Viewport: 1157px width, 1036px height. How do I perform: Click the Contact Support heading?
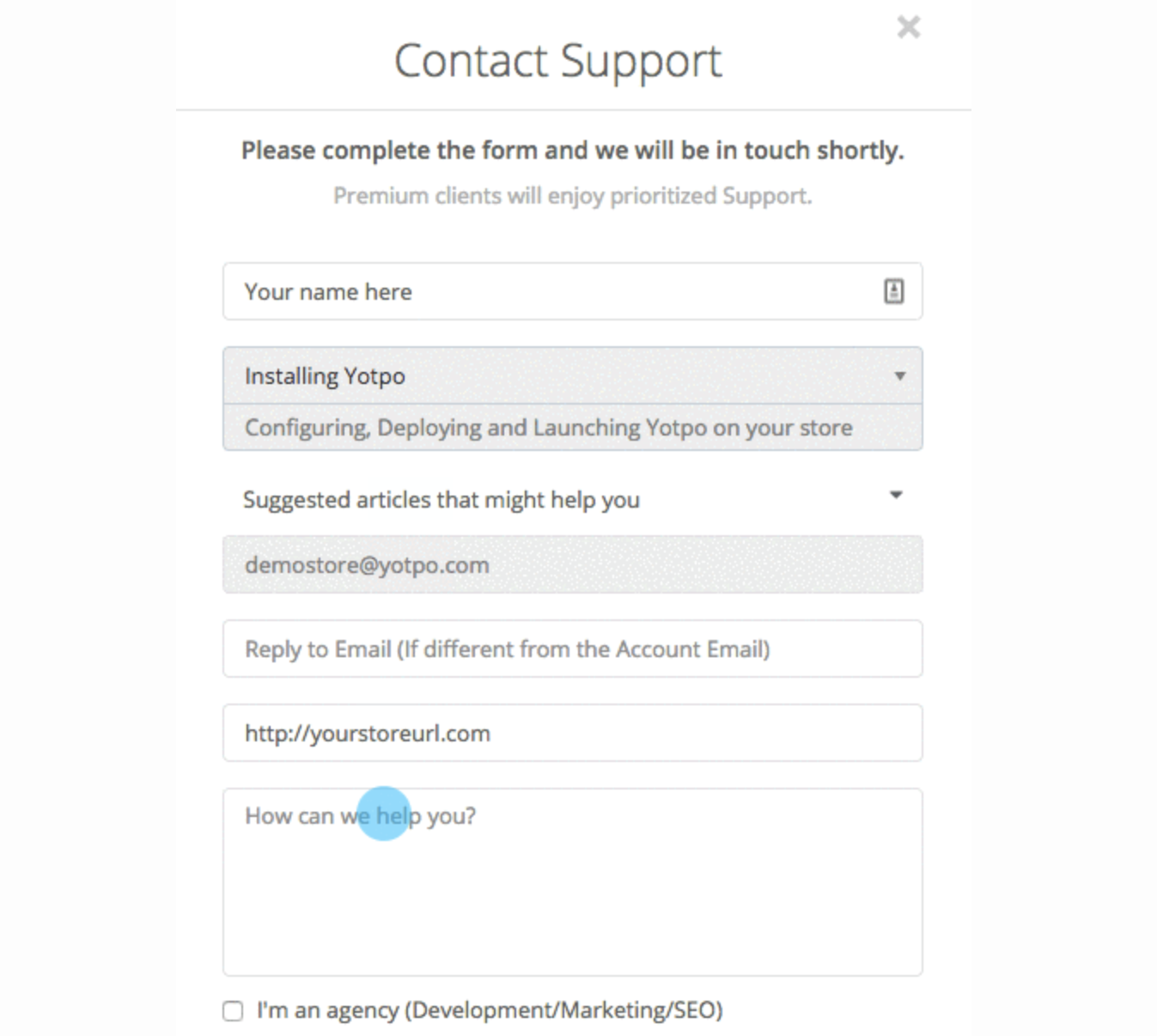coord(558,61)
